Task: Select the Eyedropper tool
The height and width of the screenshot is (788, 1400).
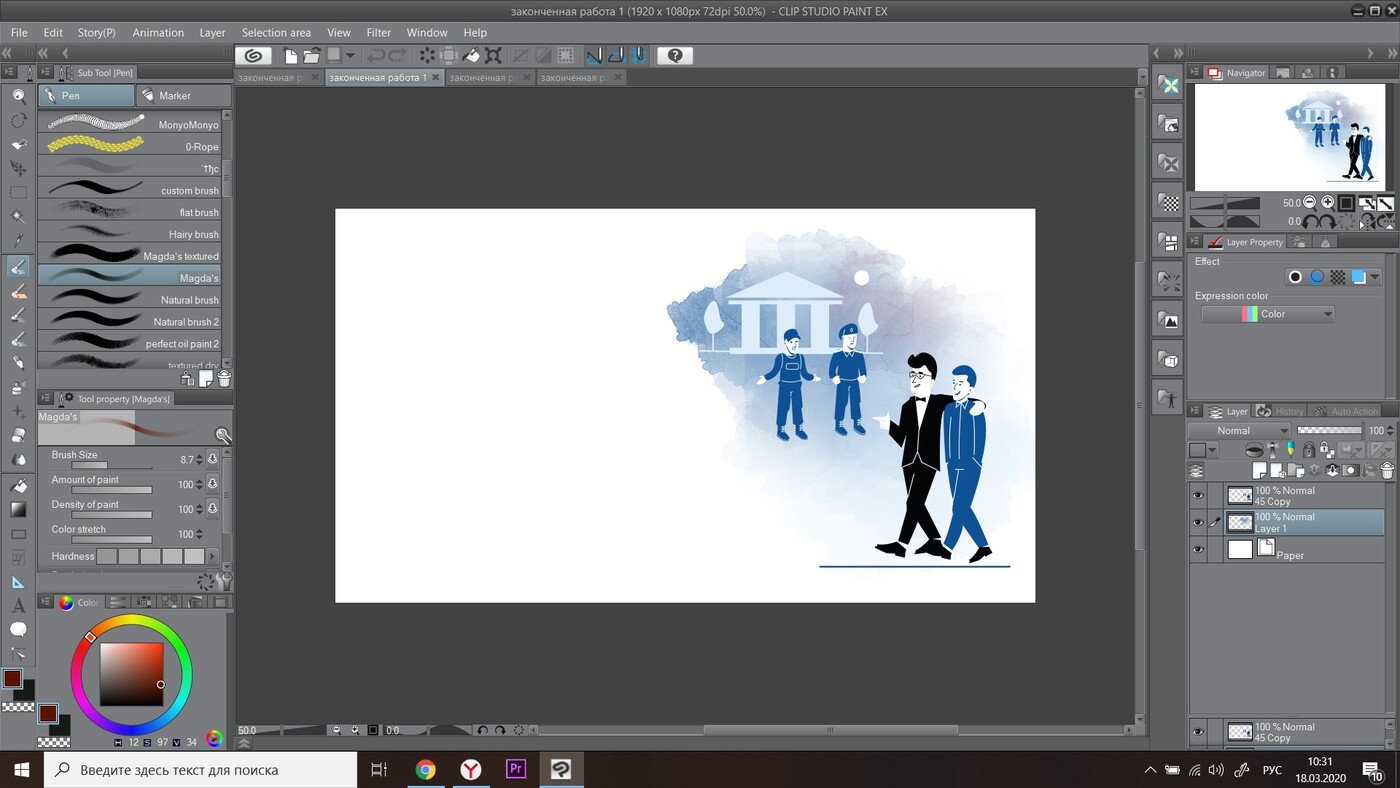Action: coord(18,241)
